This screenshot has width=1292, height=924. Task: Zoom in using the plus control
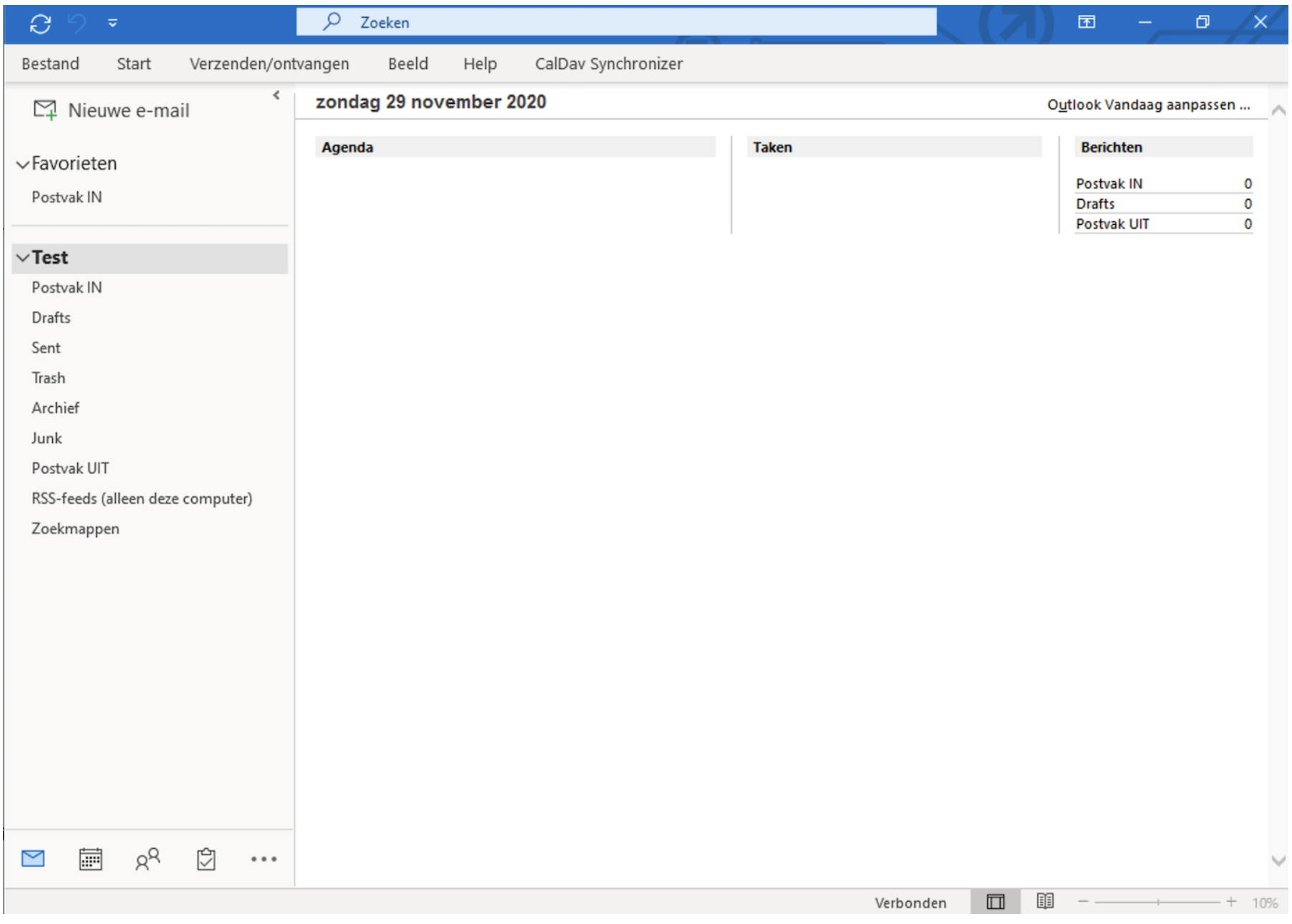pyautogui.click(x=1232, y=903)
